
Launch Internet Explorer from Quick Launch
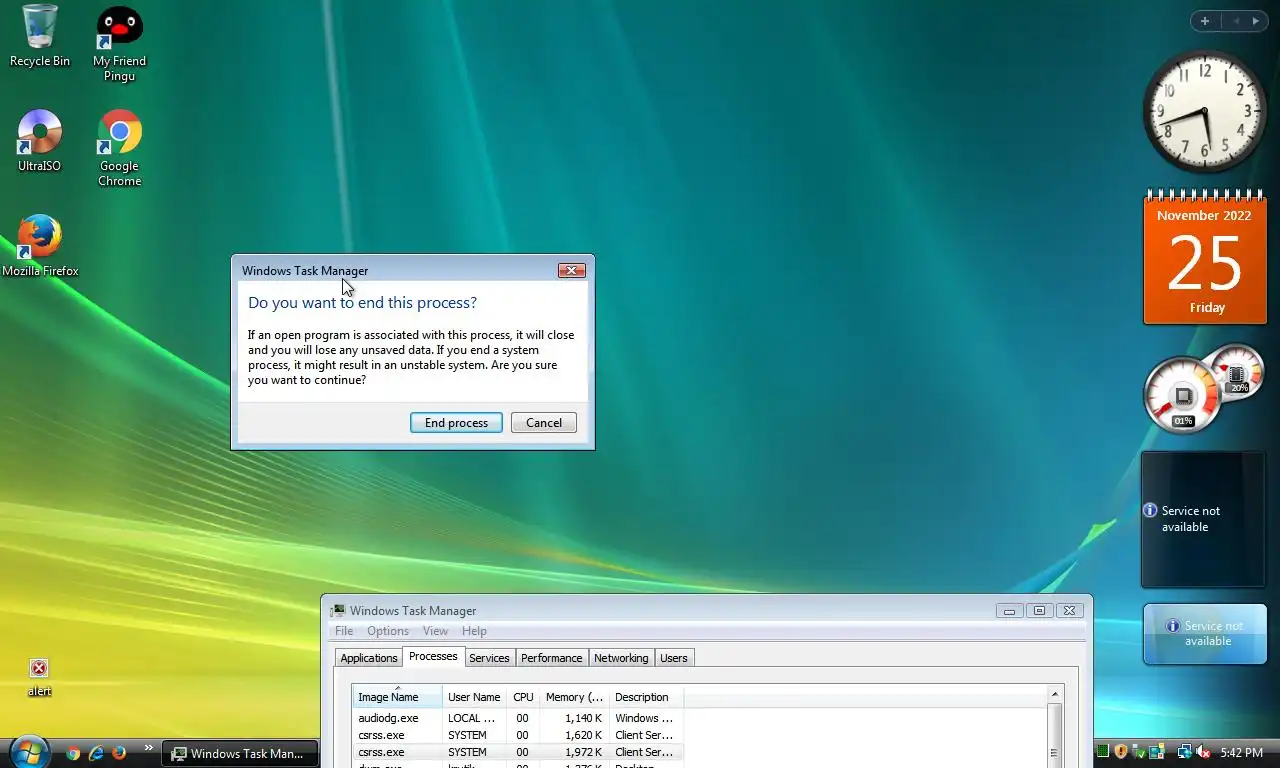pyautogui.click(x=96, y=753)
